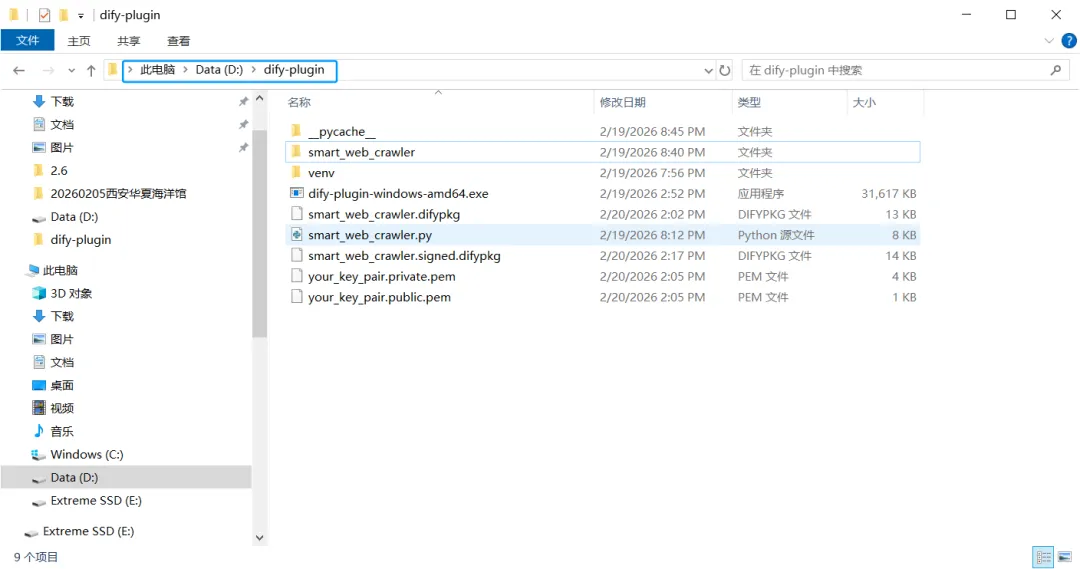Open recent locations dropdown arrow
Image resolution: width=1080 pixels, height=569 pixels.
(x=71, y=70)
